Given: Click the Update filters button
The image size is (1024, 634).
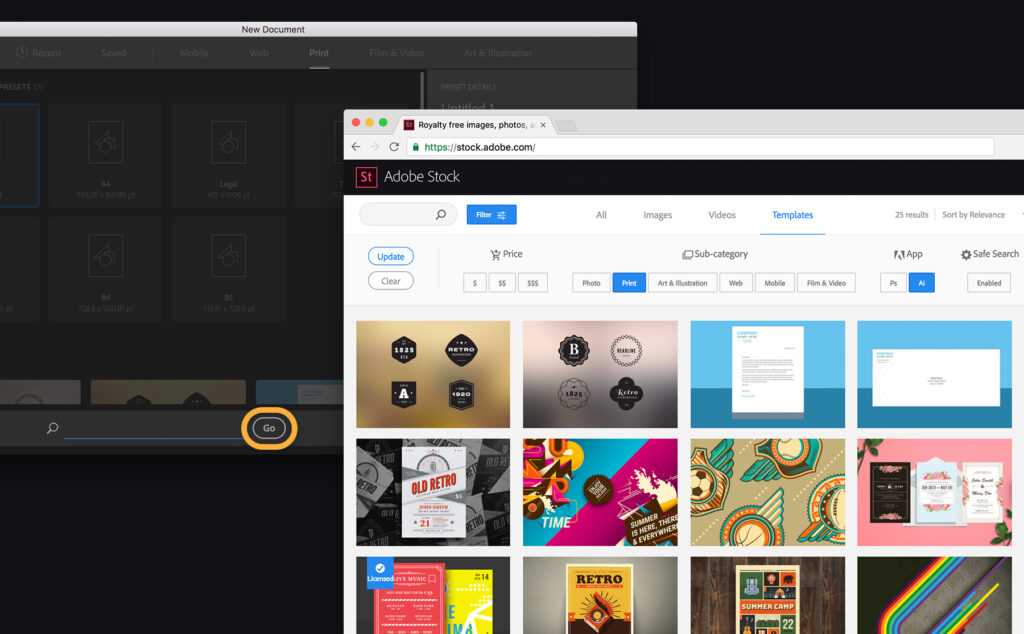Looking at the screenshot, I should 391,257.
